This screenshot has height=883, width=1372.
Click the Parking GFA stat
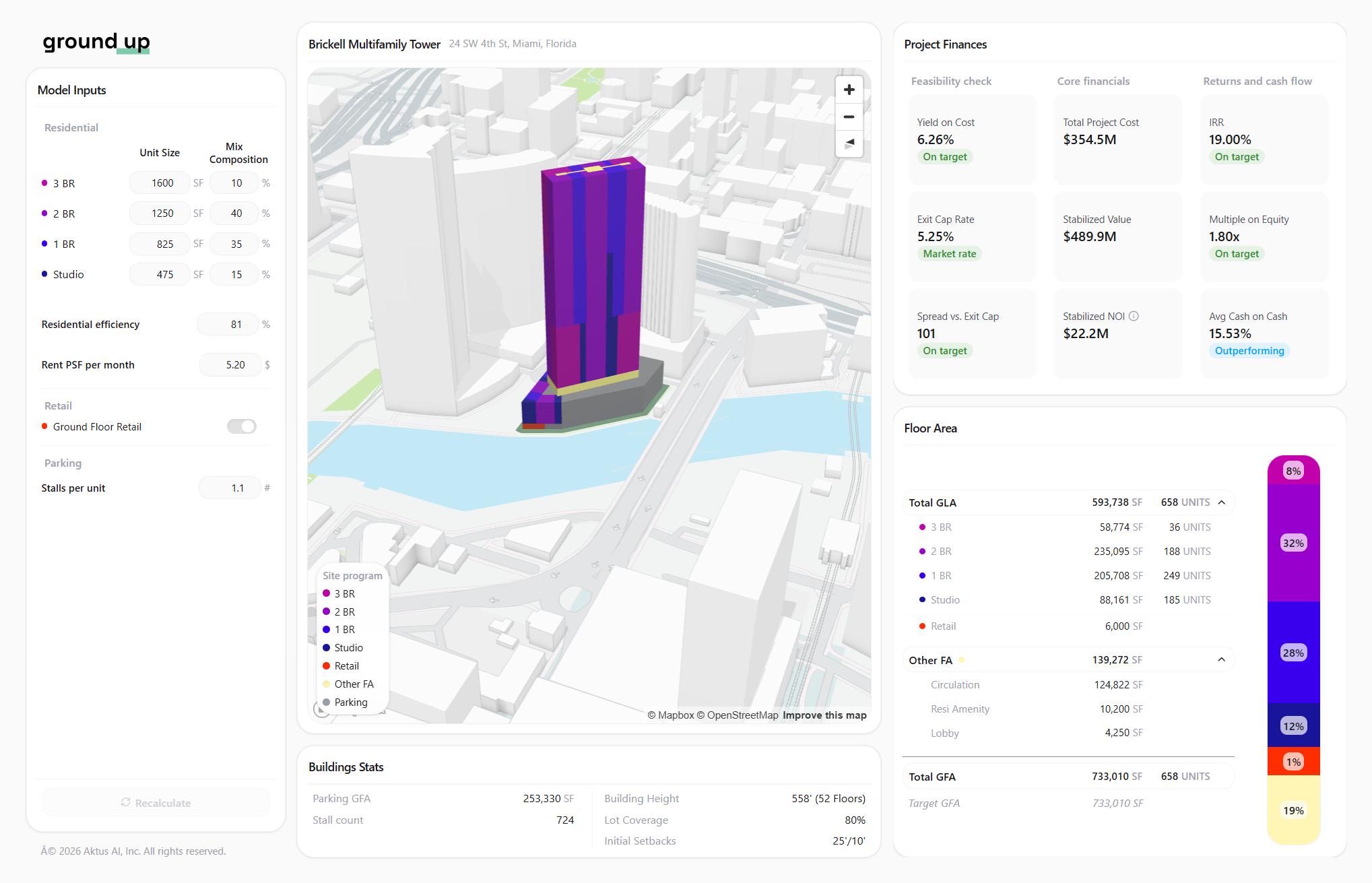443,798
